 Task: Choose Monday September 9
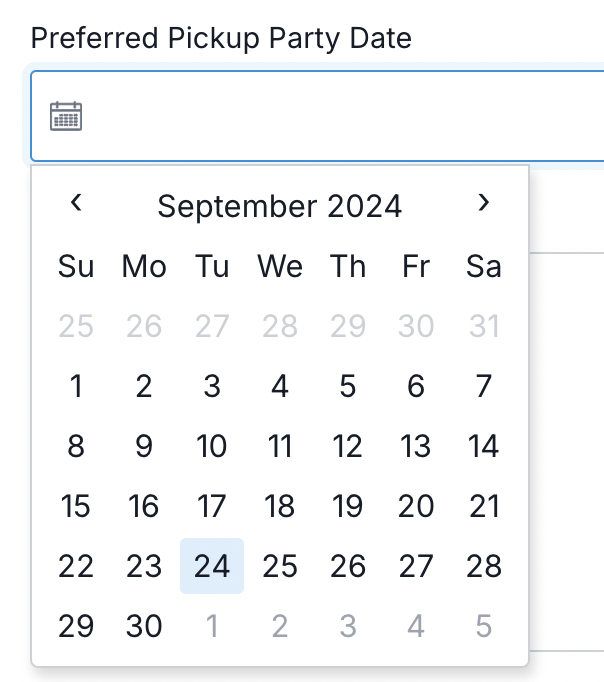144,446
